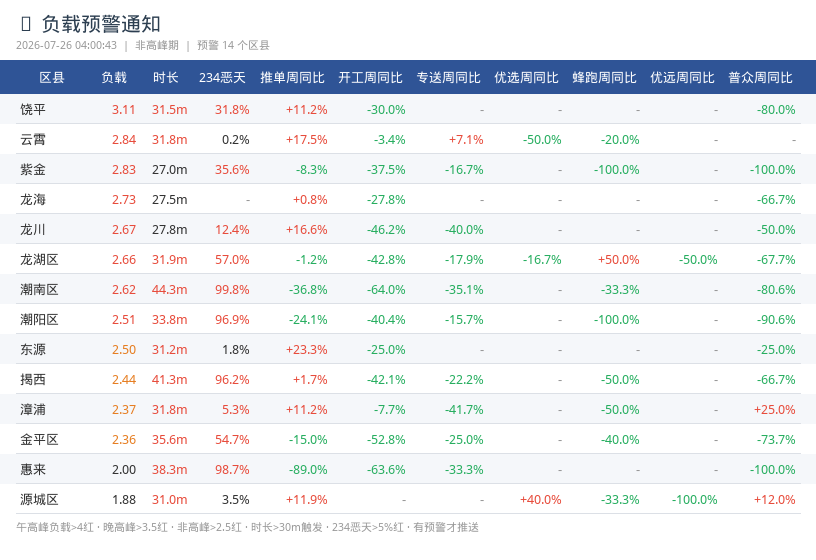Click 云霄 bad weather value 0.2%
Viewport: 816px width, 560px height.
236,140
